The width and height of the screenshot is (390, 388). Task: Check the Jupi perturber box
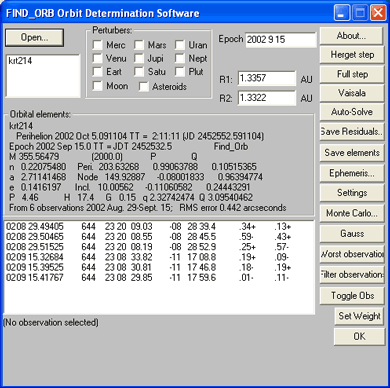pyautogui.click(x=139, y=58)
